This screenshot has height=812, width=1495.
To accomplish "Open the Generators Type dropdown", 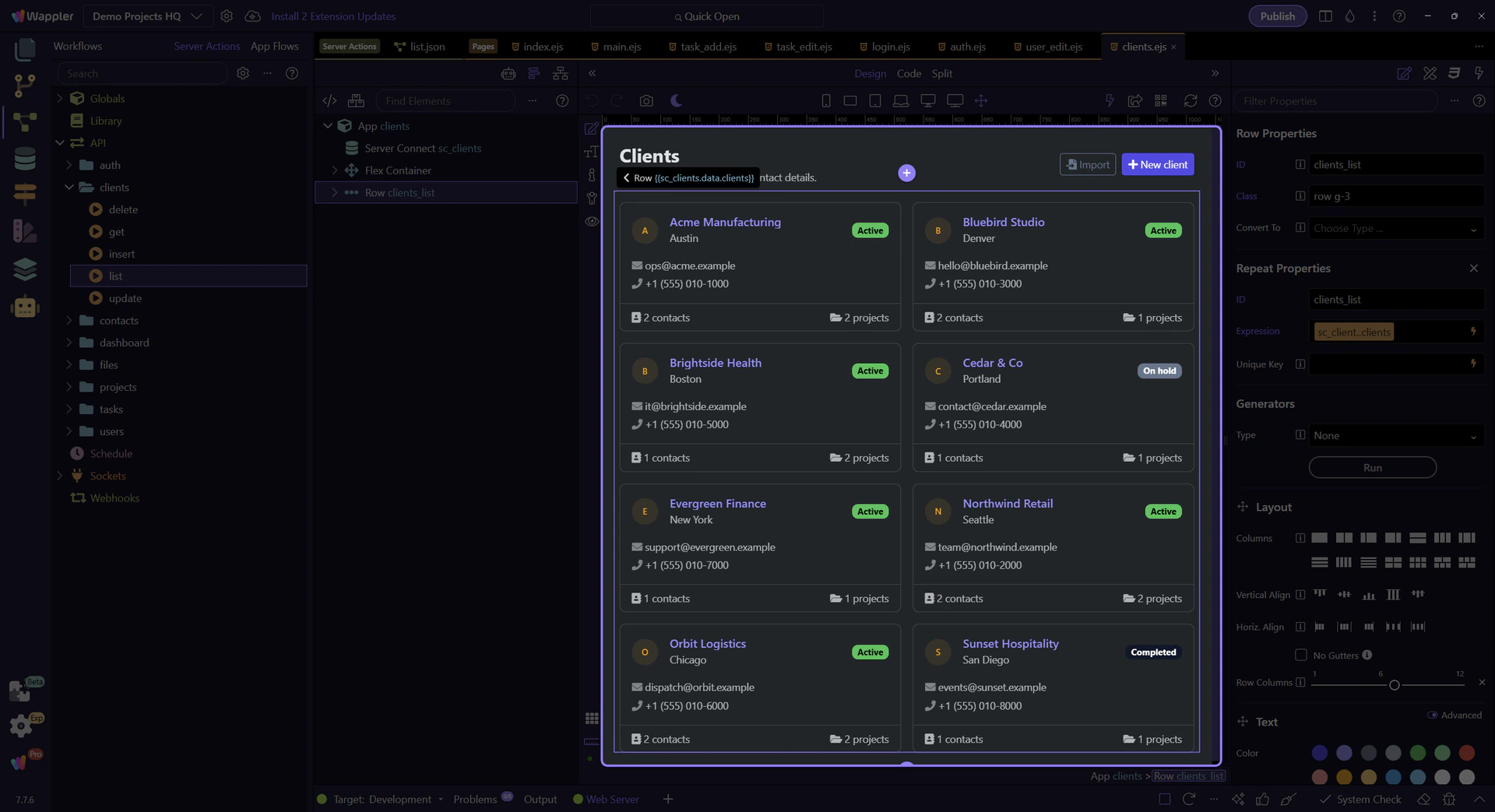I will point(1395,436).
